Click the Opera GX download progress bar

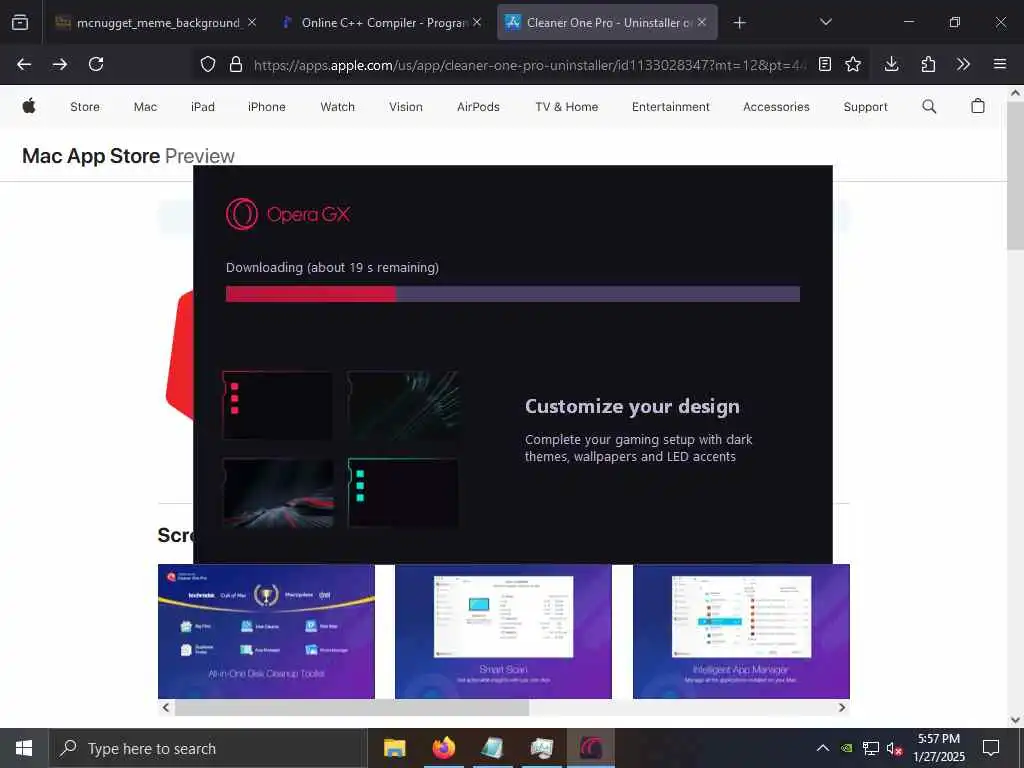tap(513, 294)
